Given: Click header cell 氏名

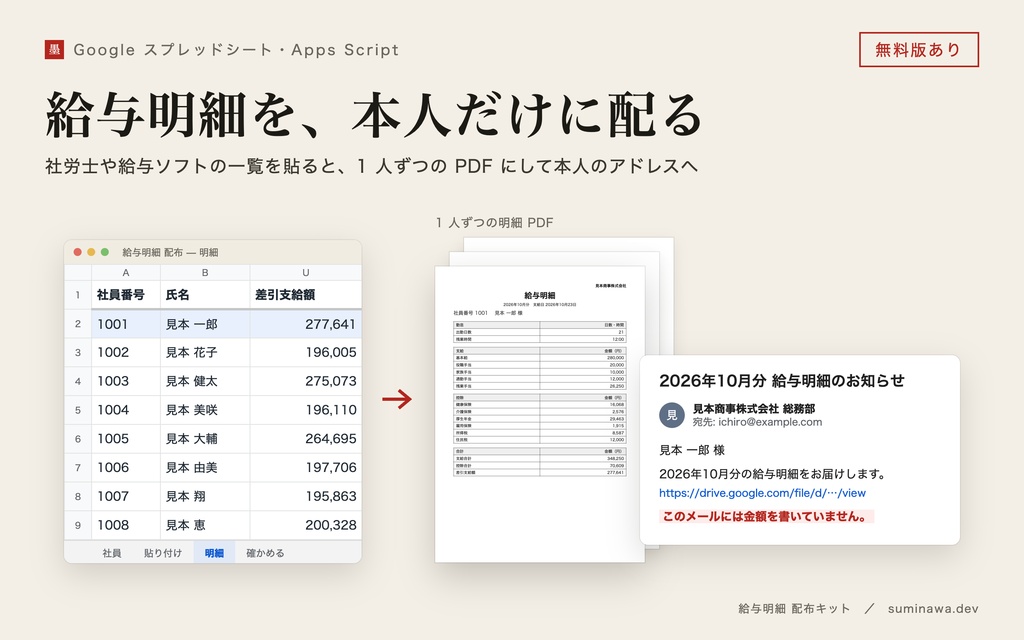Looking at the screenshot, I should click(205, 295).
